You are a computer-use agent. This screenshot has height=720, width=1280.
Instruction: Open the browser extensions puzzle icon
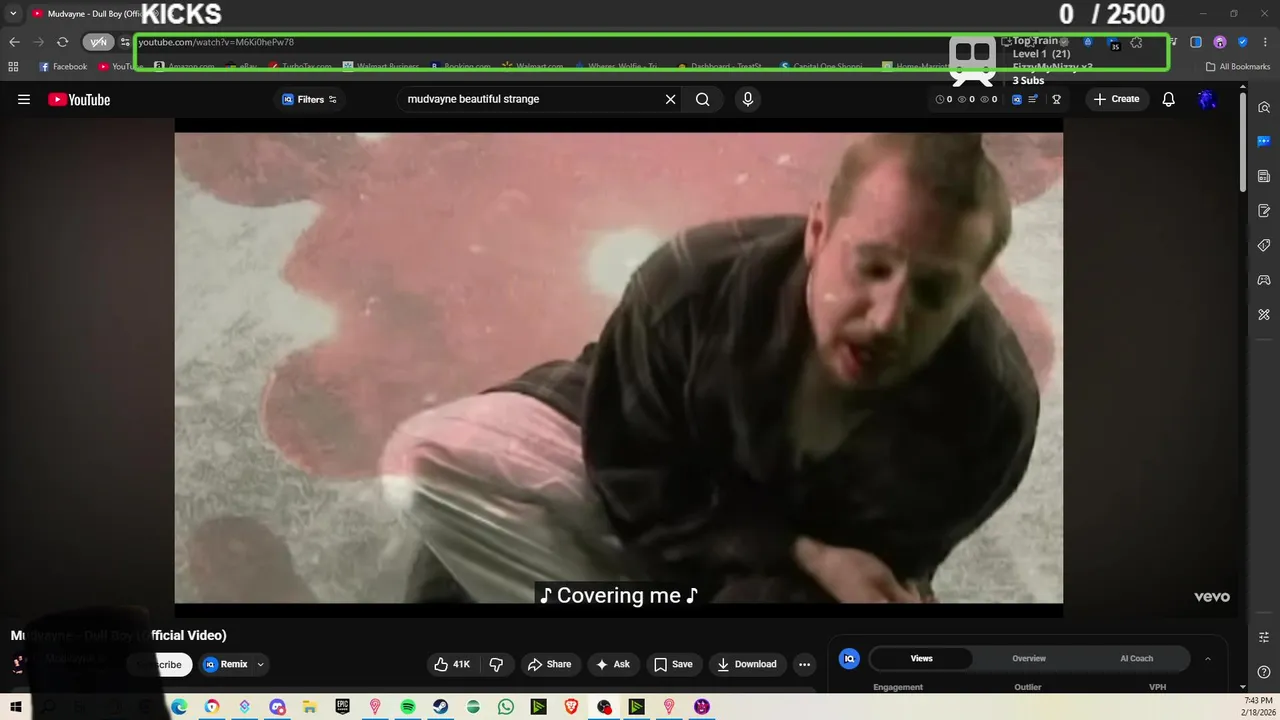(x=1136, y=43)
